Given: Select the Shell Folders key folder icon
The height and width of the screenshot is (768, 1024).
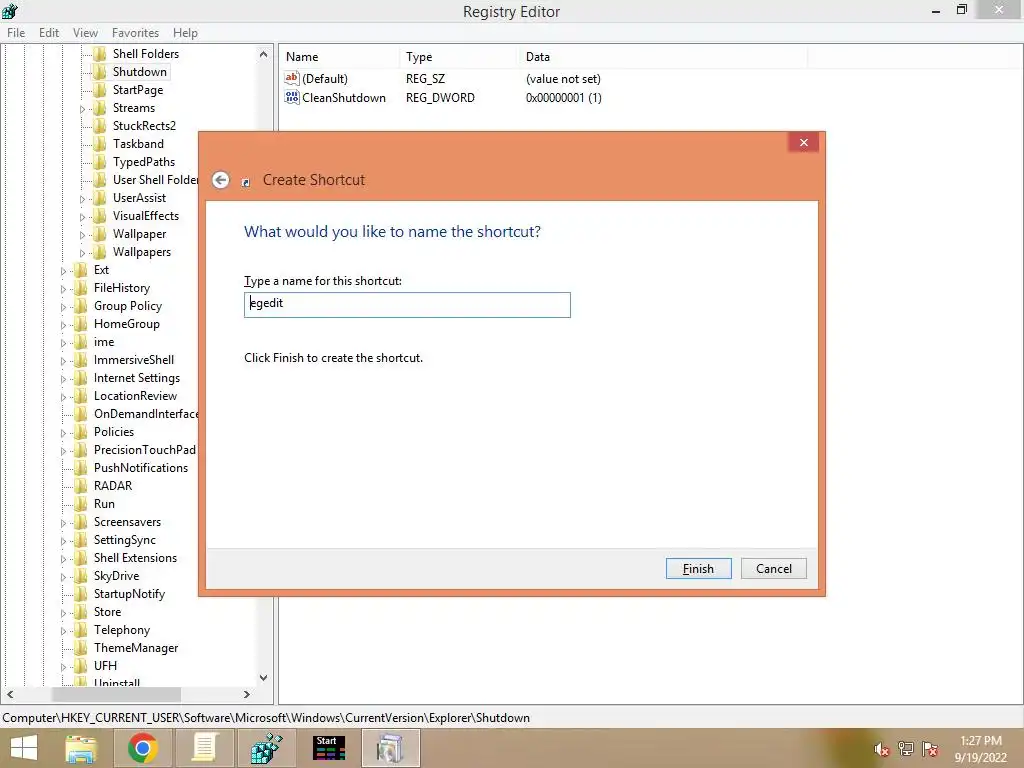Looking at the screenshot, I should 99,54.
